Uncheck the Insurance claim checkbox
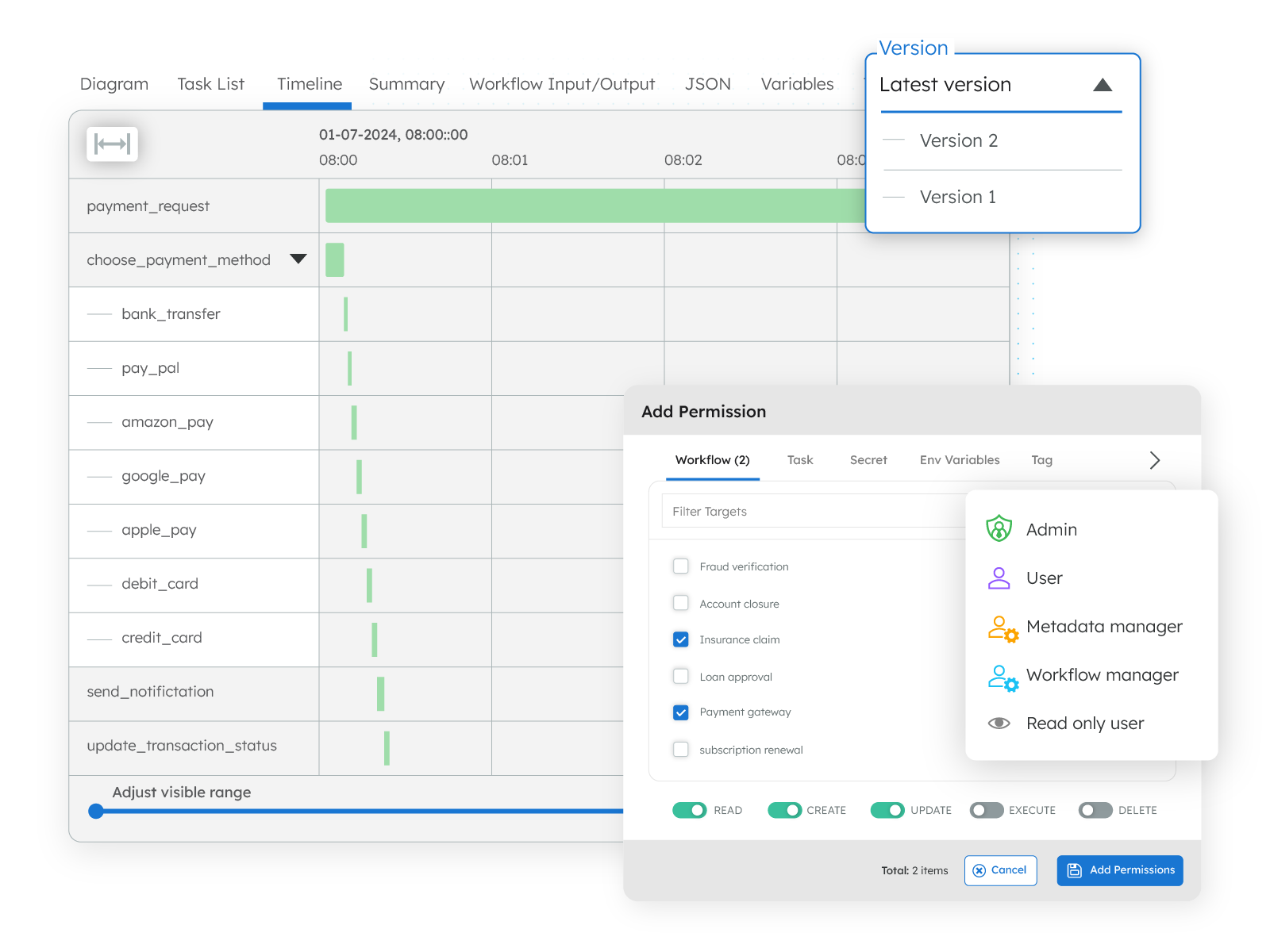The height and width of the screenshot is (952, 1270). [x=681, y=639]
